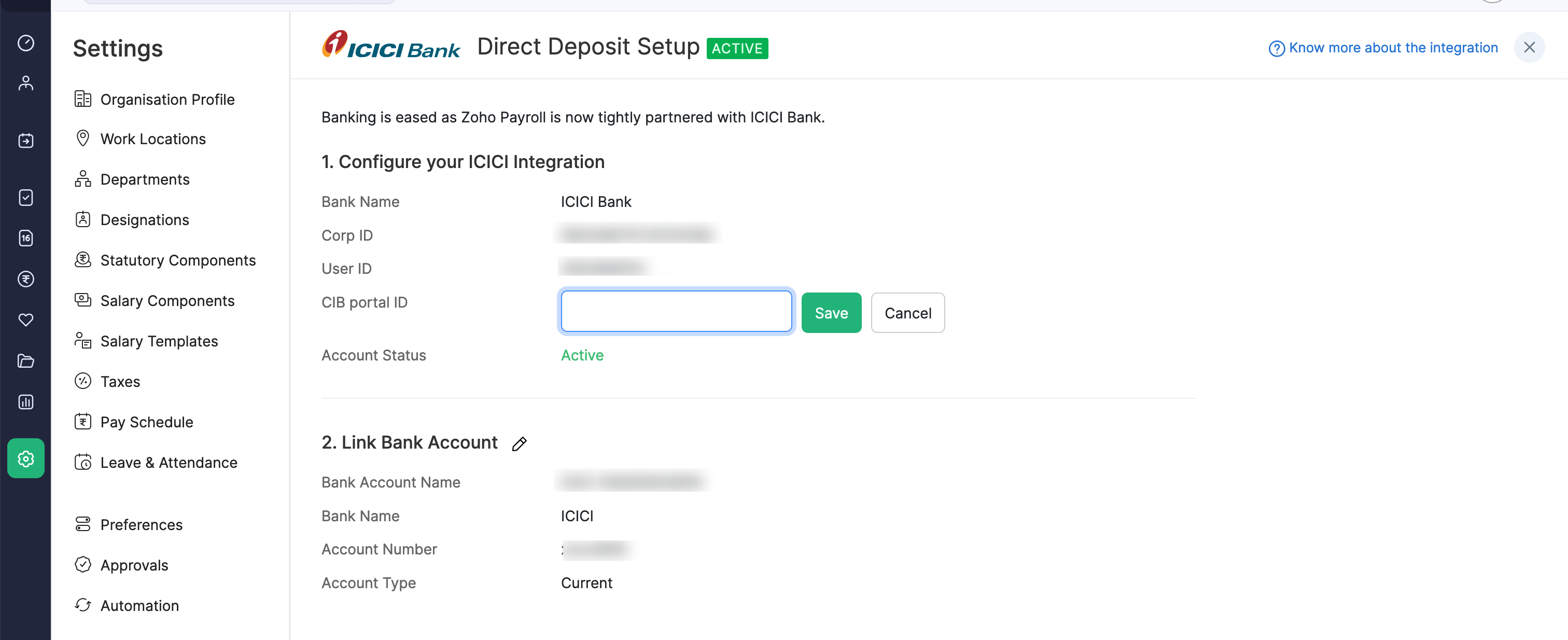The width and height of the screenshot is (1568, 640).
Task: Open the Benefits heart icon
Action: click(25, 319)
